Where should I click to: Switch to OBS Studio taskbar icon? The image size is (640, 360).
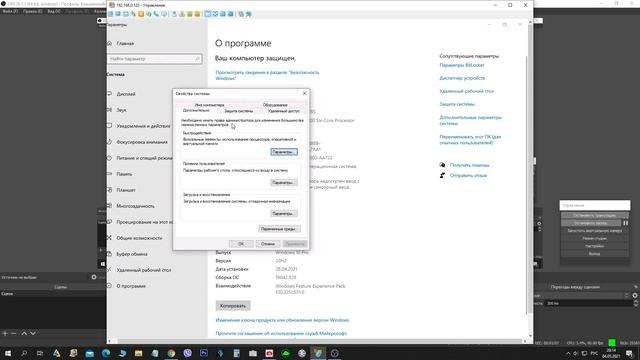(x=334, y=353)
